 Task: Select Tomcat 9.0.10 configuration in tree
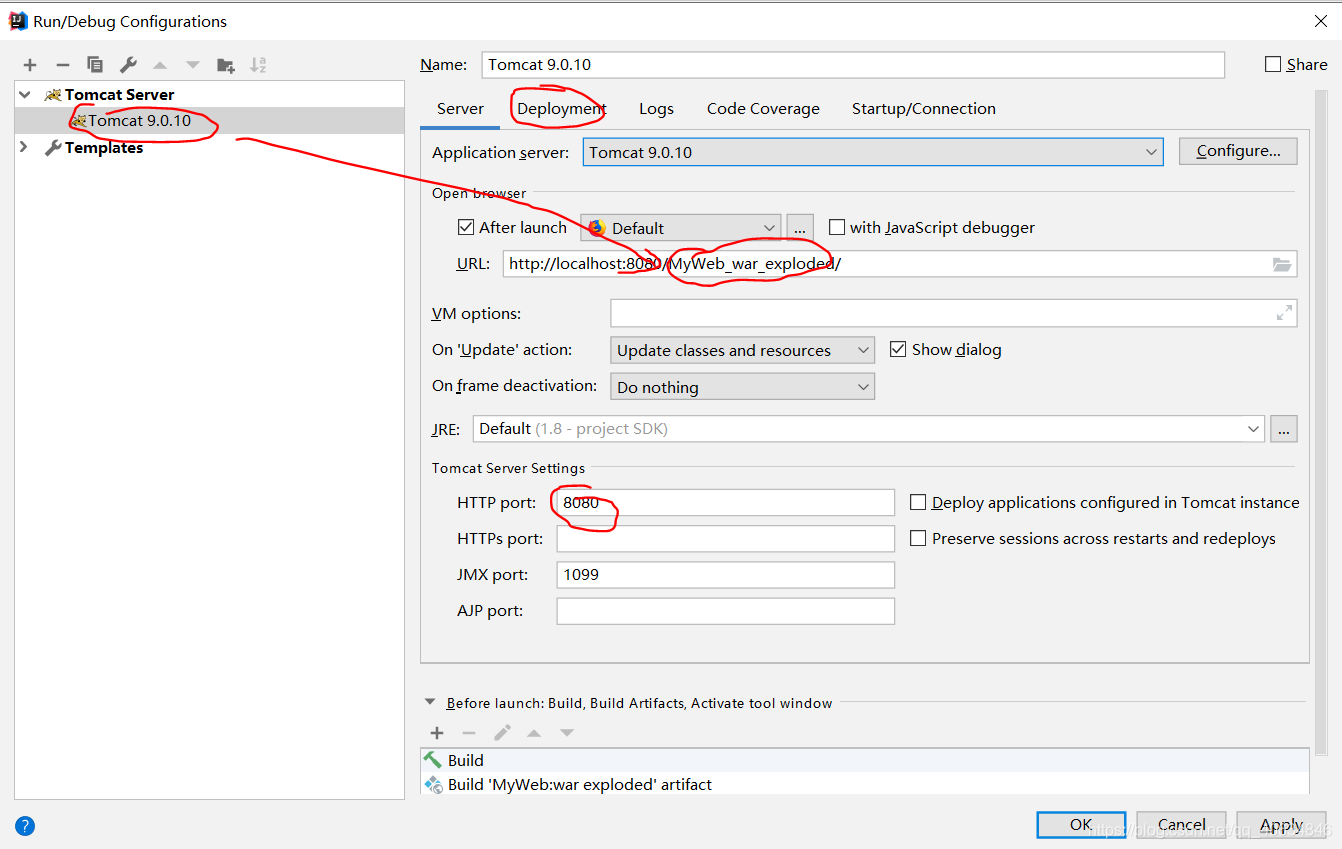(210, 120)
